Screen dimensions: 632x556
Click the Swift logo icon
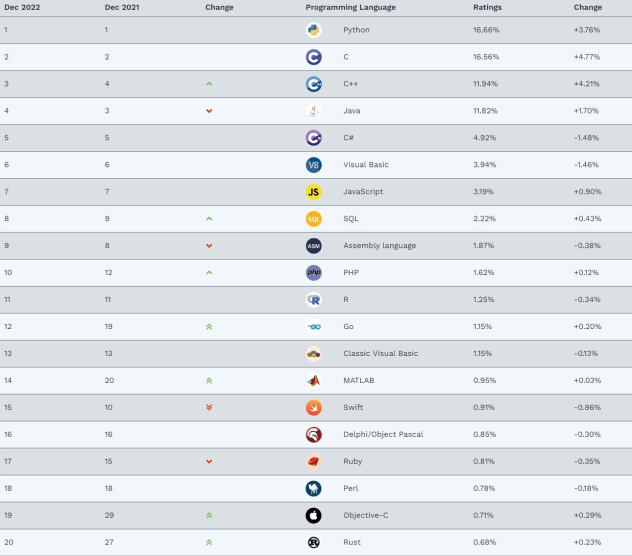pyautogui.click(x=314, y=407)
